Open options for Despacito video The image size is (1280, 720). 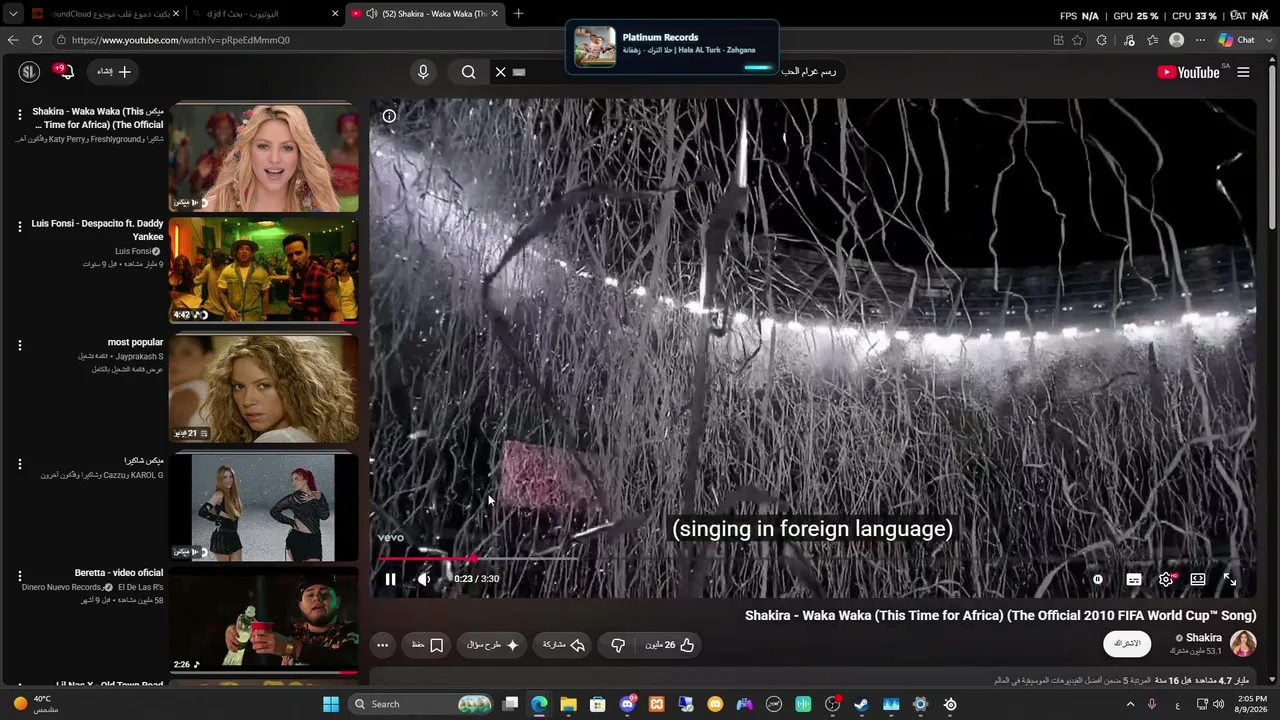pyautogui.click(x=19, y=228)
